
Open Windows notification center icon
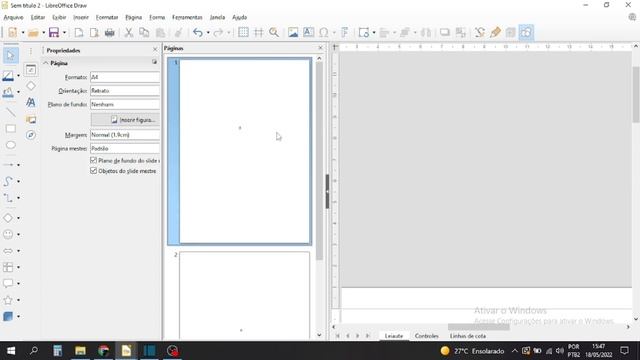click(624, 351)
